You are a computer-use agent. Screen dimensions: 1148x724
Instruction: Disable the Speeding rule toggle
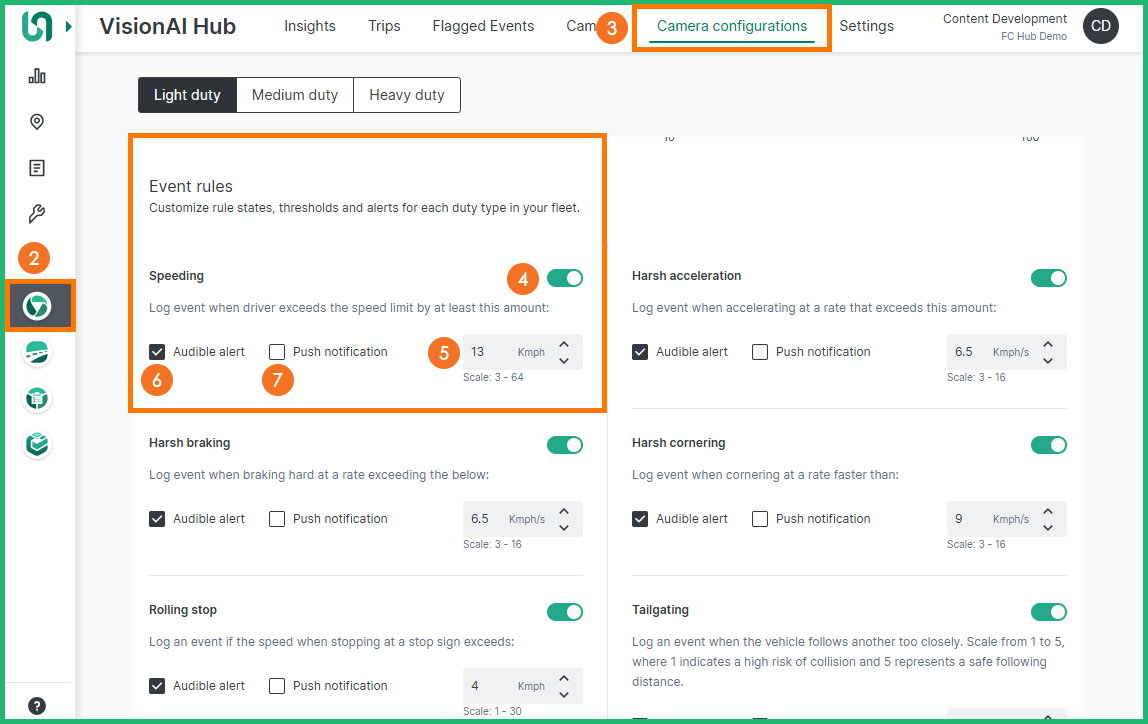(565, 278)
